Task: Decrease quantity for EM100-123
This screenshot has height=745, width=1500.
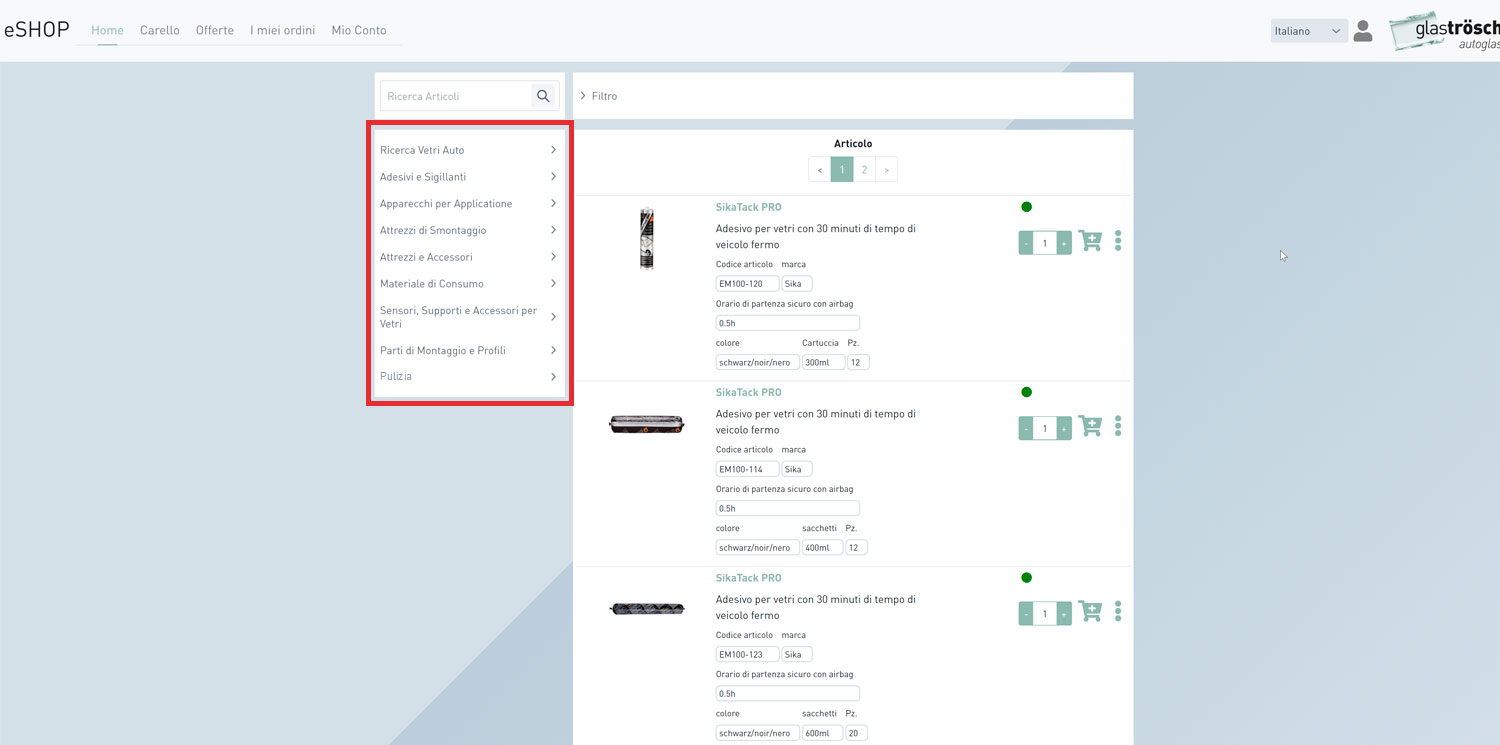Action: [x=1026, y=613]
